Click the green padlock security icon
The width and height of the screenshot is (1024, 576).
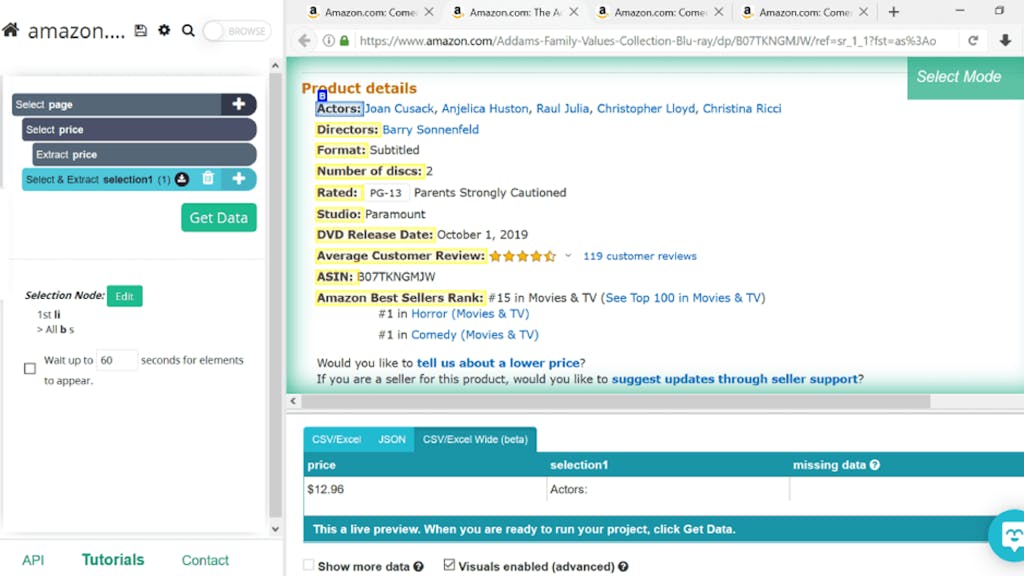coord(344,40)
